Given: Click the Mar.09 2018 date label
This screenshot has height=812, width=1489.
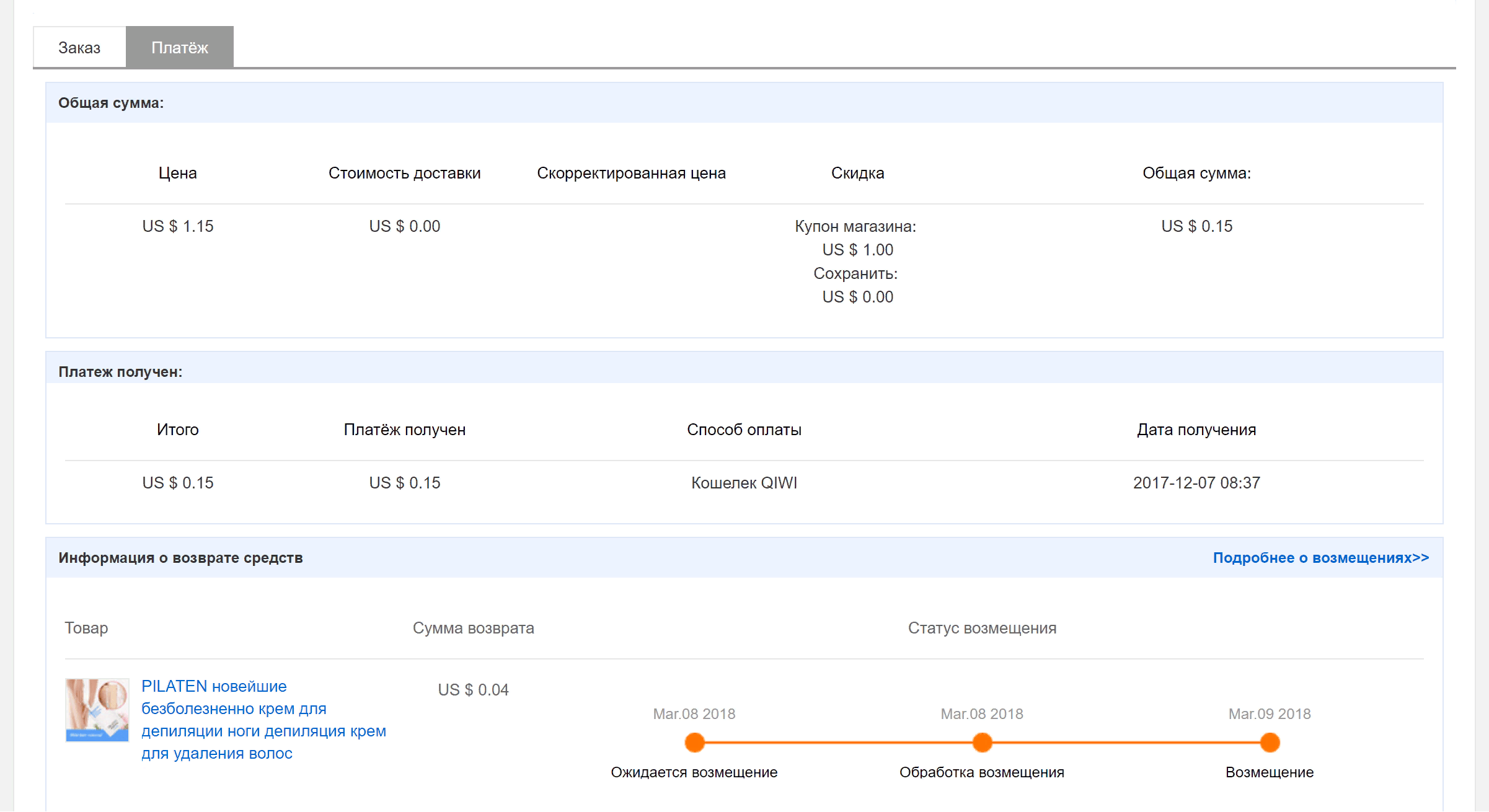Looking at the screenshot, I should (1270, 714).
